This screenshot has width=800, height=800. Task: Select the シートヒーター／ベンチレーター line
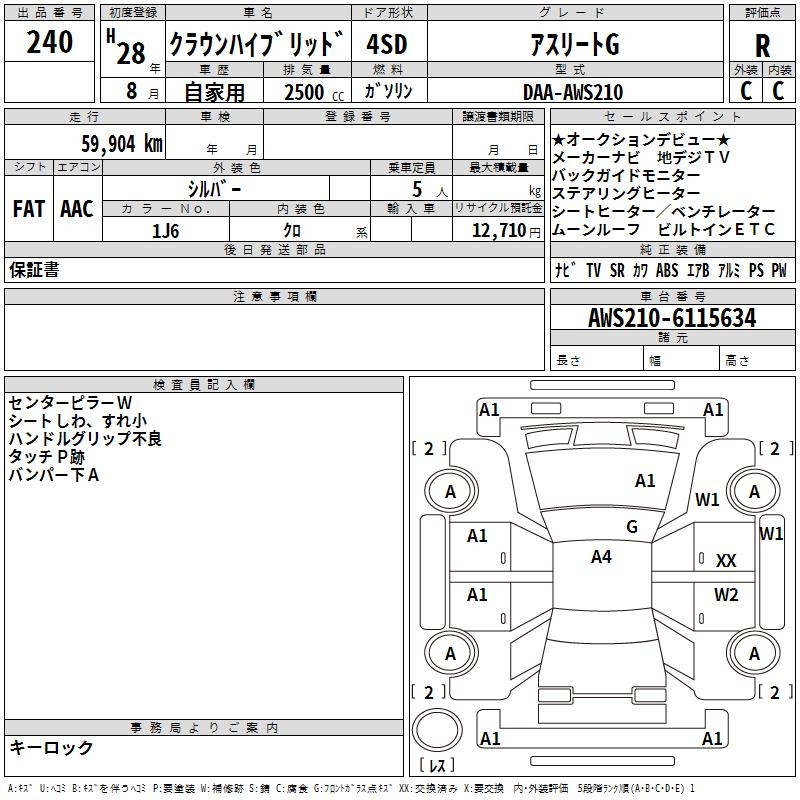coord(663,211)
